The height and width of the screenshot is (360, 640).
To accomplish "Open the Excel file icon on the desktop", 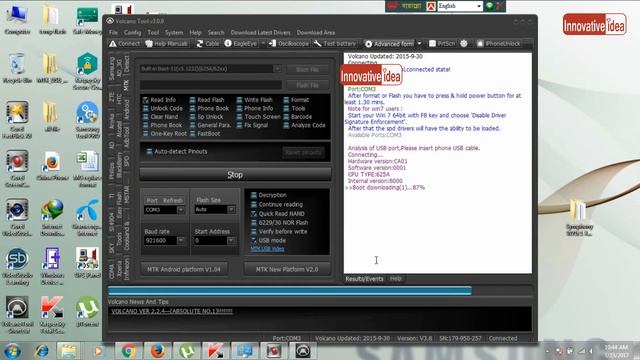I will click(87, 169).
